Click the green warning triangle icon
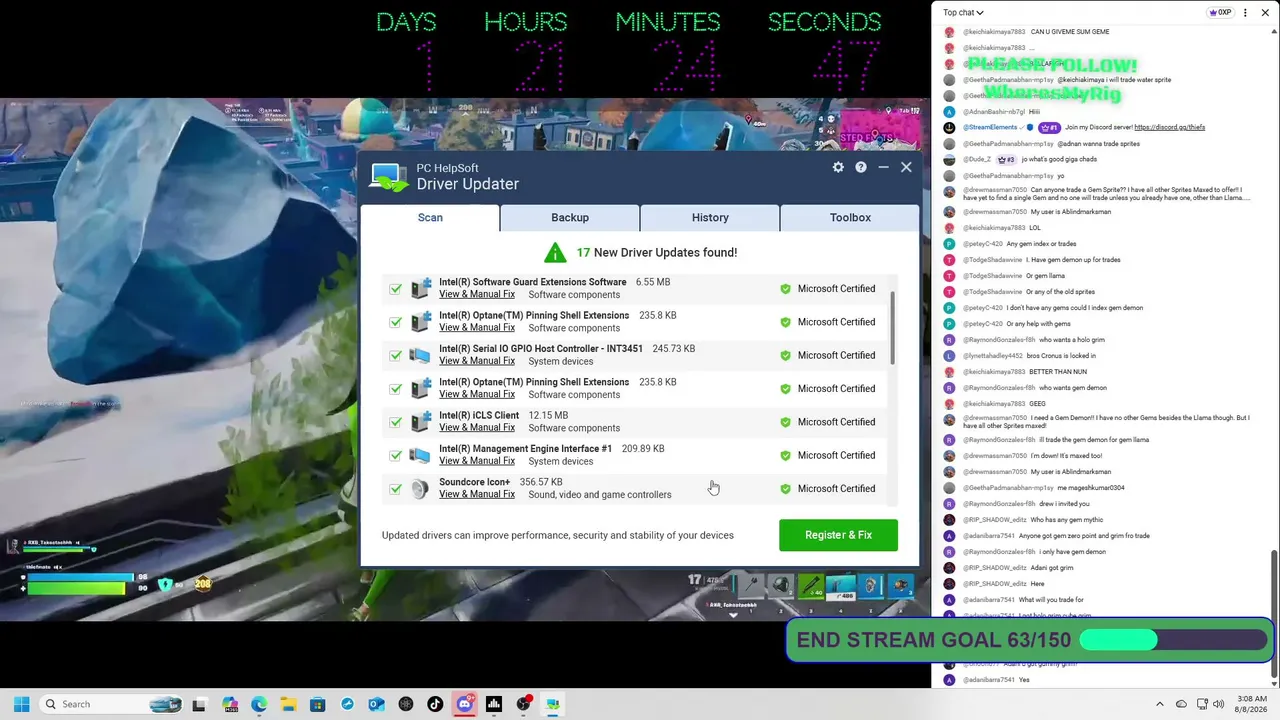Image resolution: width=1280 pixels, height=720 pixels. (555, 252)
